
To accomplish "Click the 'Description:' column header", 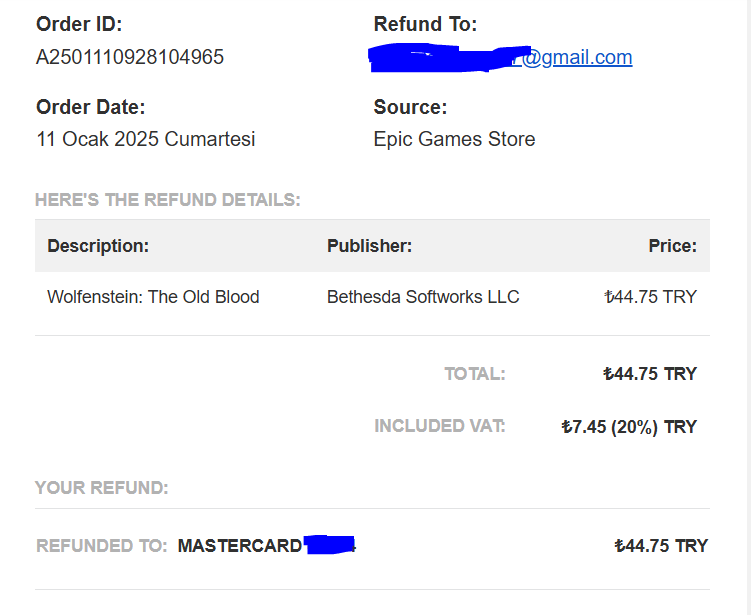I will [98, 246].
